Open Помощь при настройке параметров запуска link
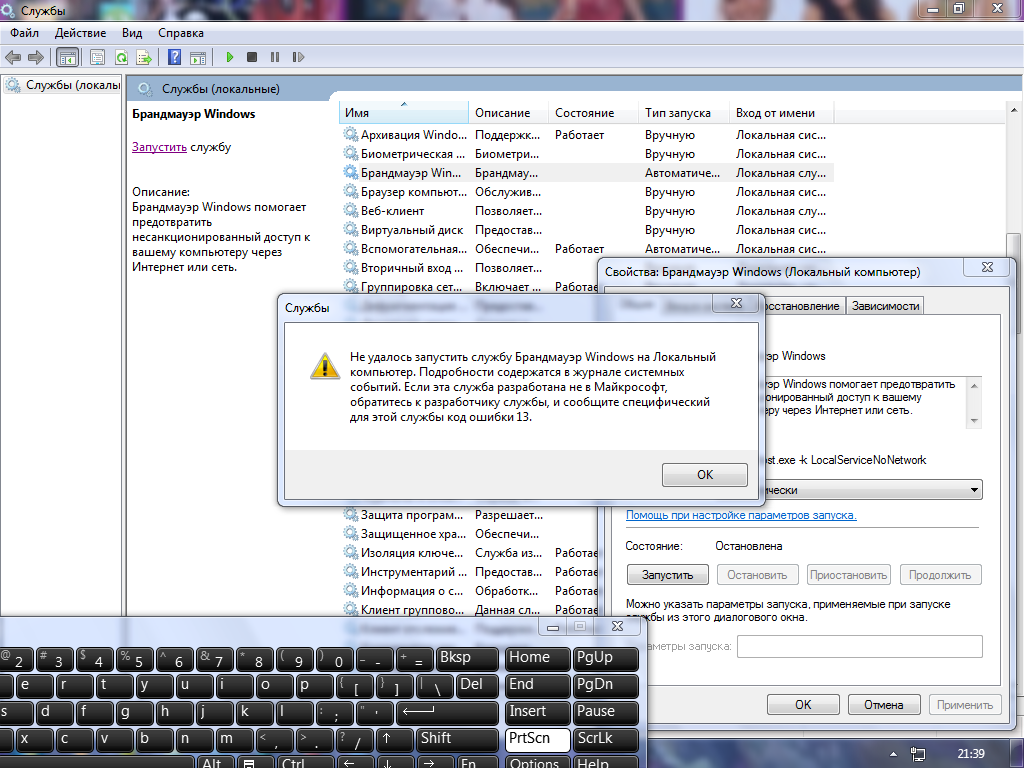 [x=741, y=515]
